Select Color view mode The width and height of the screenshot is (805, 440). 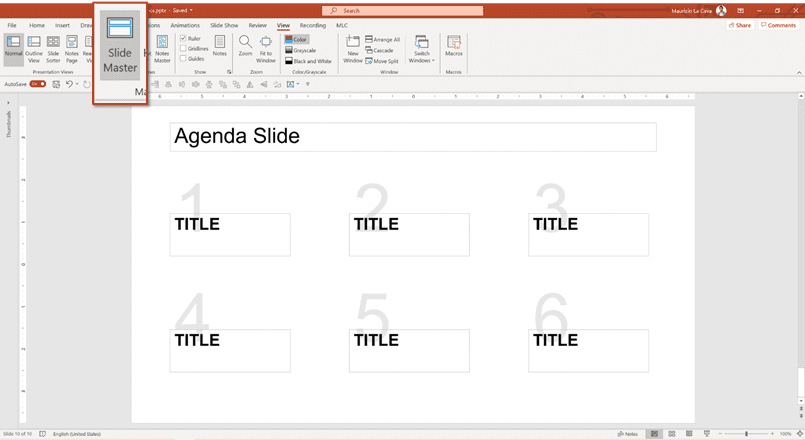[x=296, y=40]
